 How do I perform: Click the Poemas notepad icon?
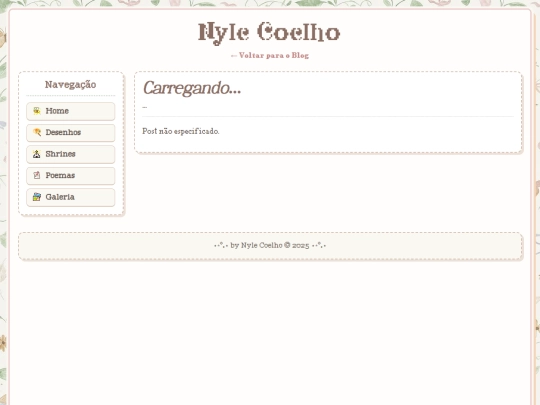coord(37,175)
